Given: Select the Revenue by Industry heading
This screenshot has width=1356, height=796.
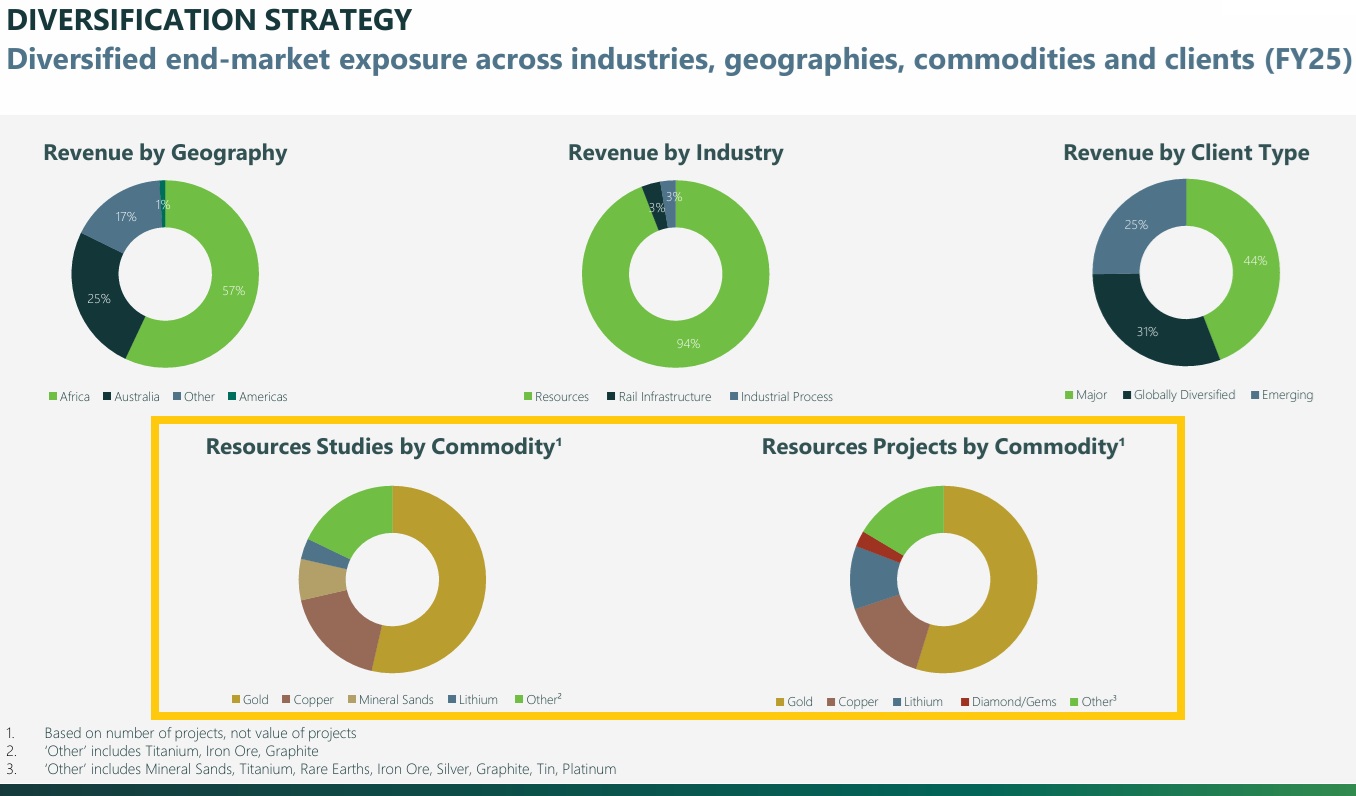Looking at the screenshot, I should coord(675,153).
